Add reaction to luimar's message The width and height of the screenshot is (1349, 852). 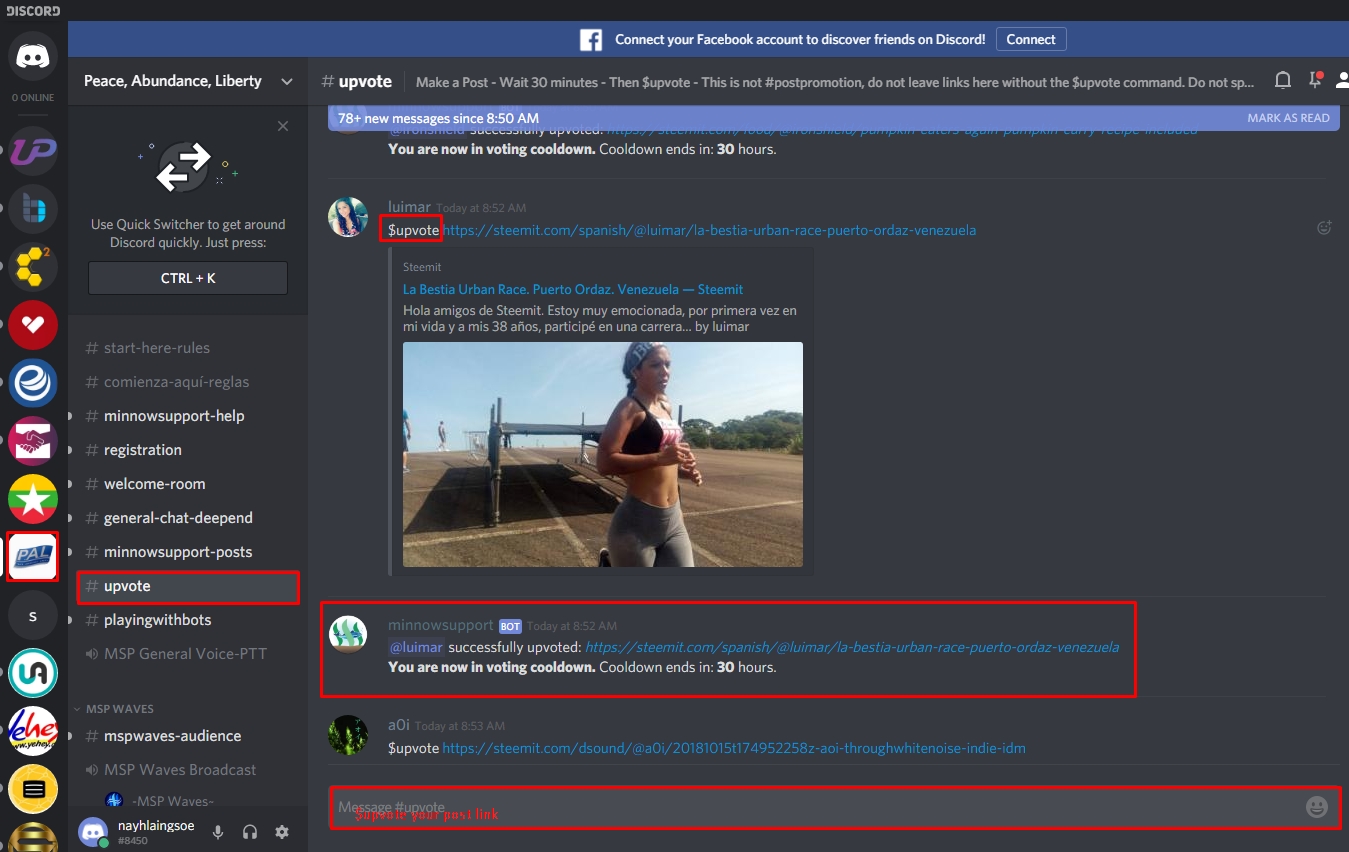[1324, 228]
